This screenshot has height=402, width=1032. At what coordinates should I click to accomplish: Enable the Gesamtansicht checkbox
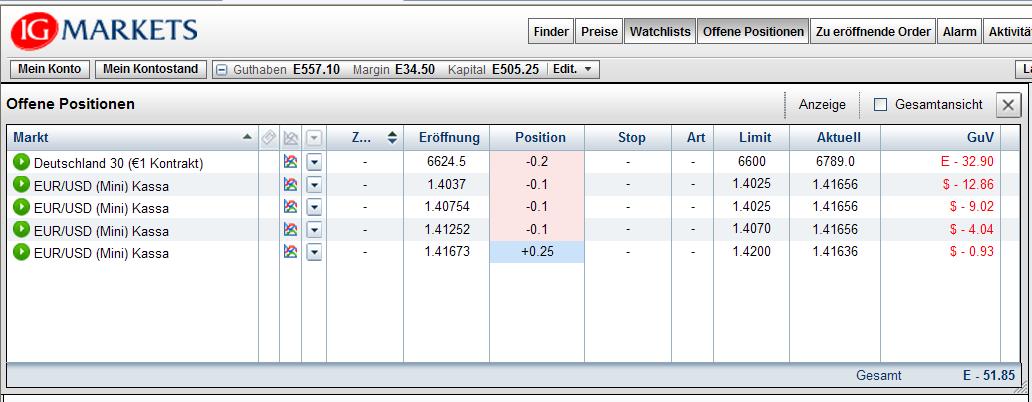pos(881,105)
